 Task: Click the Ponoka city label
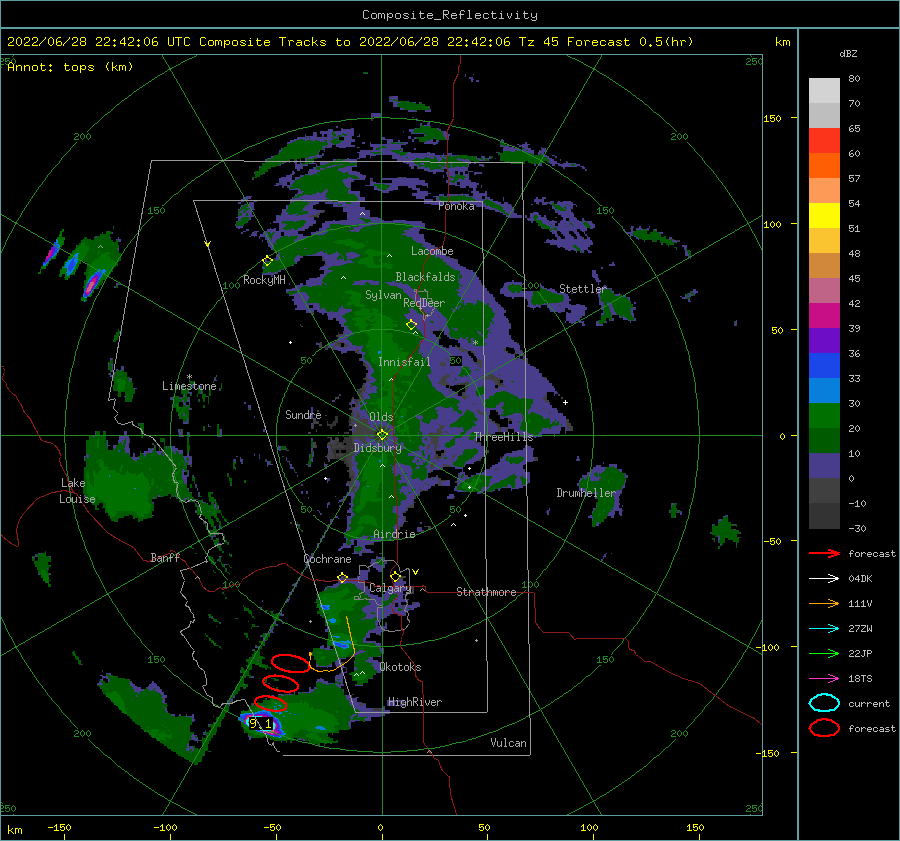456,206
